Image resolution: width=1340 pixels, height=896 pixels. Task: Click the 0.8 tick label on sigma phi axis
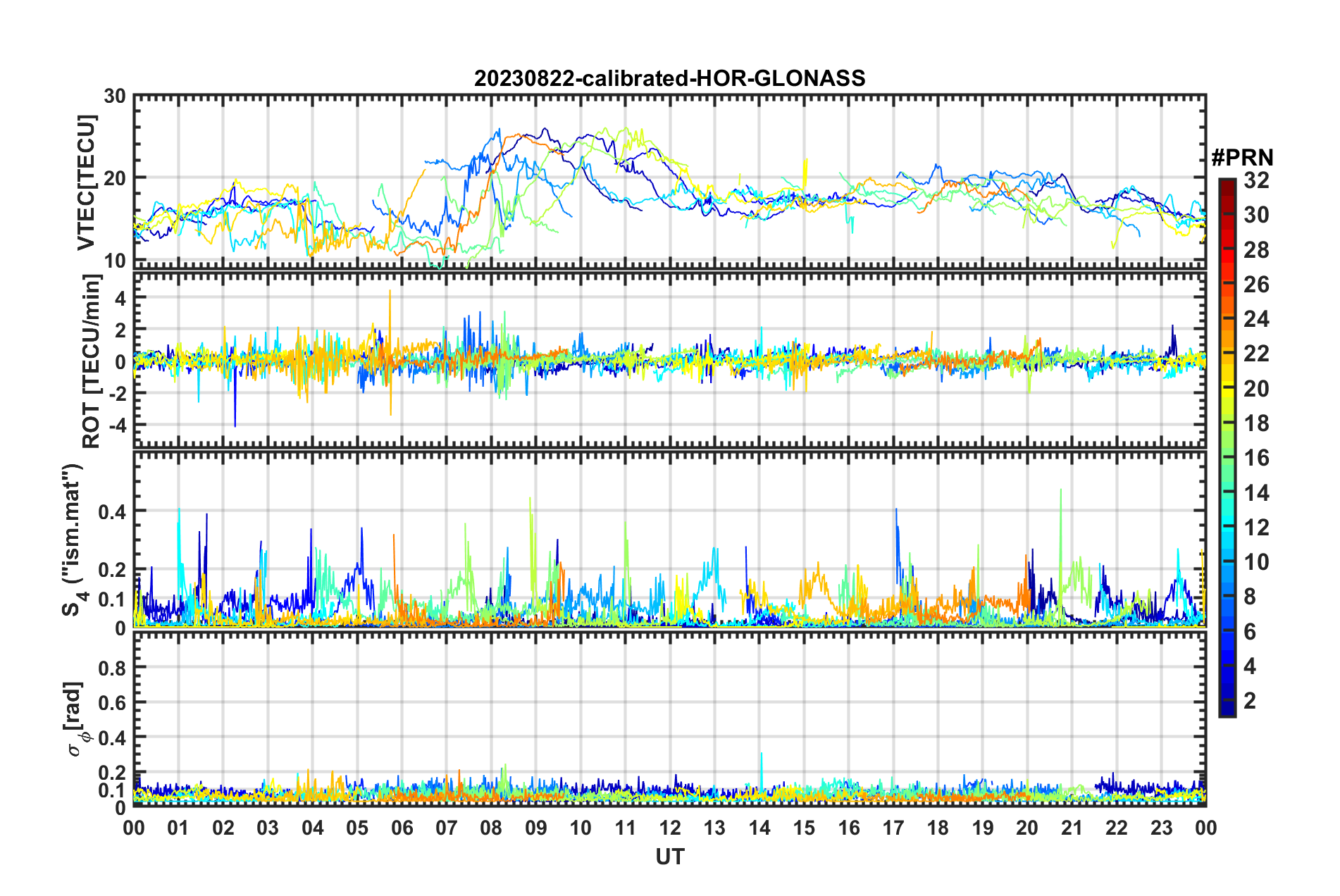point(112,668)
